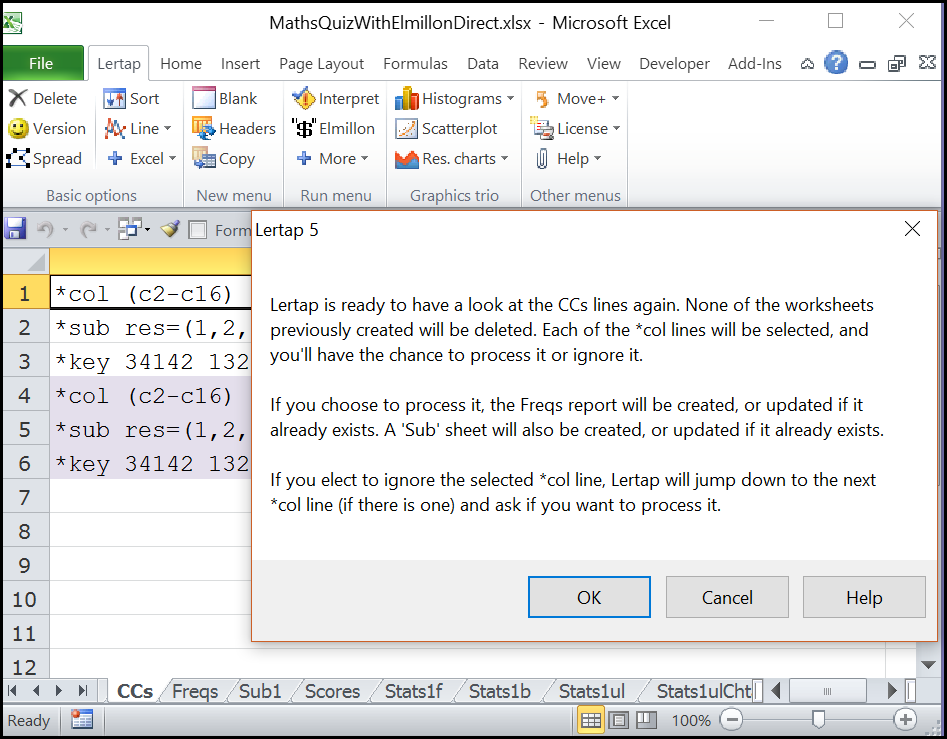The image size is (947, 739).
Task: Click the Delete icon in Basic options
Action: pyautogui.click(x=18, y=98)
